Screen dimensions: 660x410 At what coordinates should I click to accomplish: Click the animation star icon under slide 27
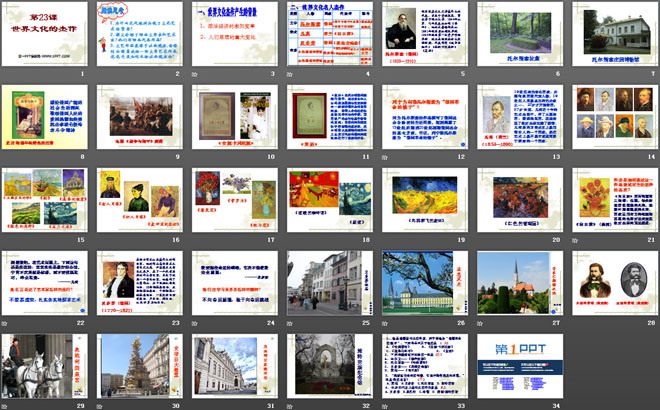[x=480, y=323]
